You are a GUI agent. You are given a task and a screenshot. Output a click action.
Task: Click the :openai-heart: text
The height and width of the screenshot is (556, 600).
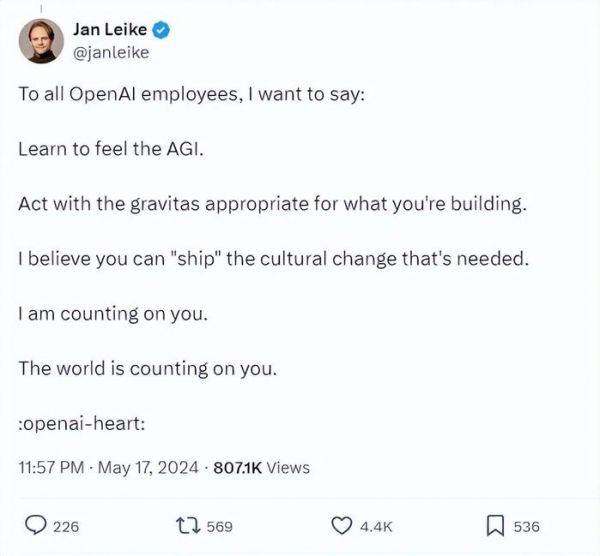coord(83,422)
